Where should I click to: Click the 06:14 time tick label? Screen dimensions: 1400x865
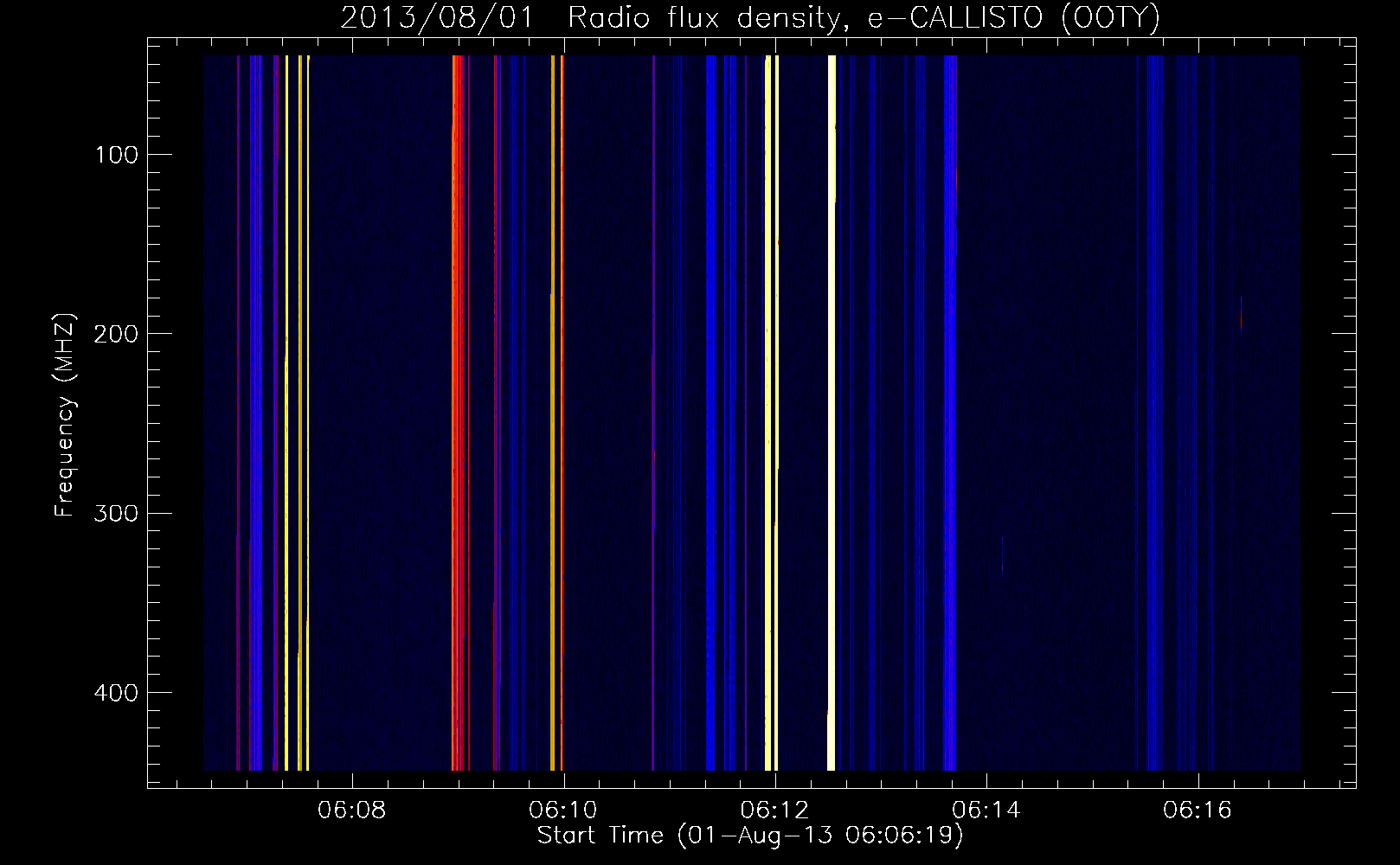[x=986, y=811]
